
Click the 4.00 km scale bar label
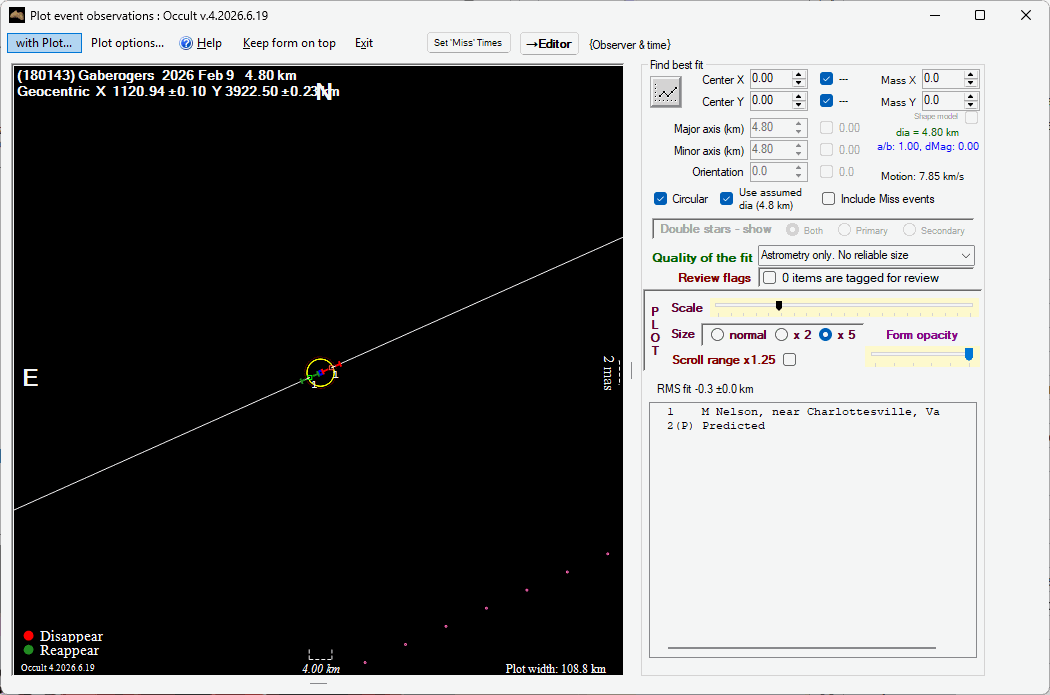pos(321,668)
